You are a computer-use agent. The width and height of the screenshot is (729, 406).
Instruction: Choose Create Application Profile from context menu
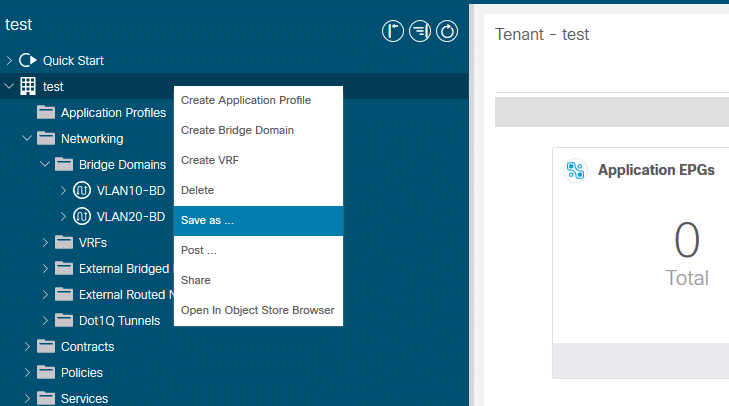point(258,100)
